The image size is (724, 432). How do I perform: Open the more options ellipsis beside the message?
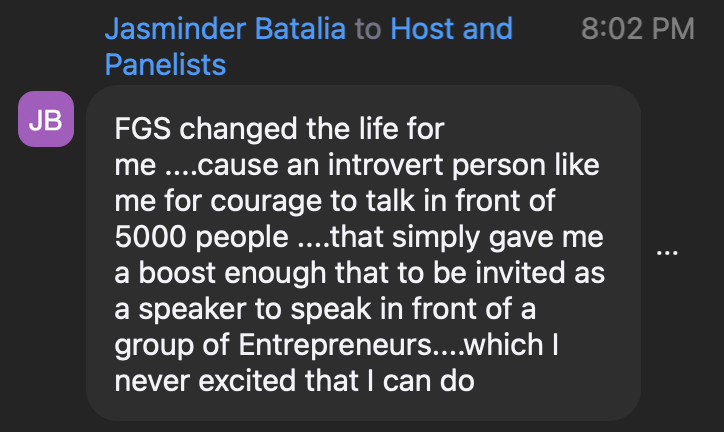(666, 253)
